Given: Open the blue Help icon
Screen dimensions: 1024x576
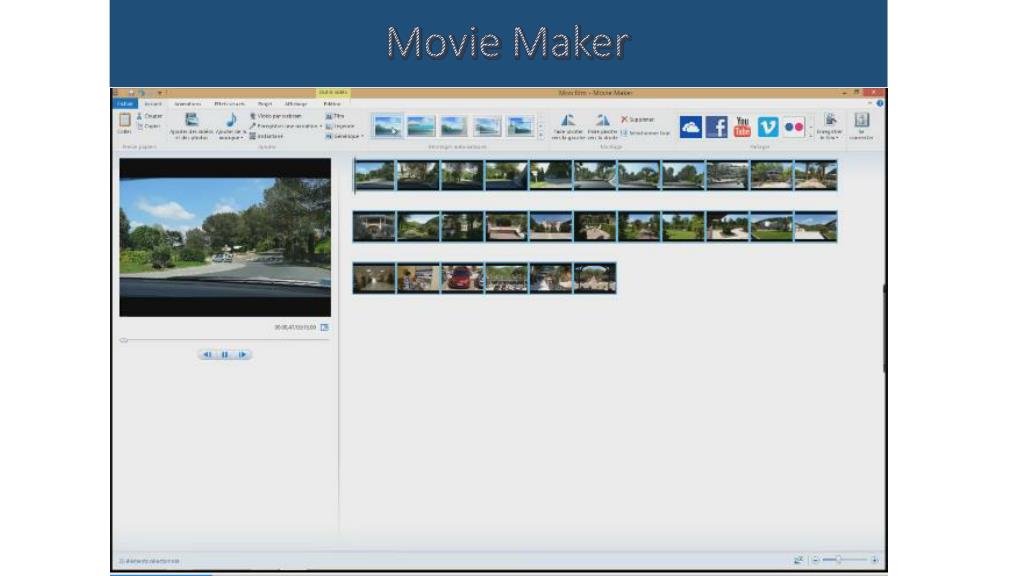Looking at the screenshot, I should (880, 104).
